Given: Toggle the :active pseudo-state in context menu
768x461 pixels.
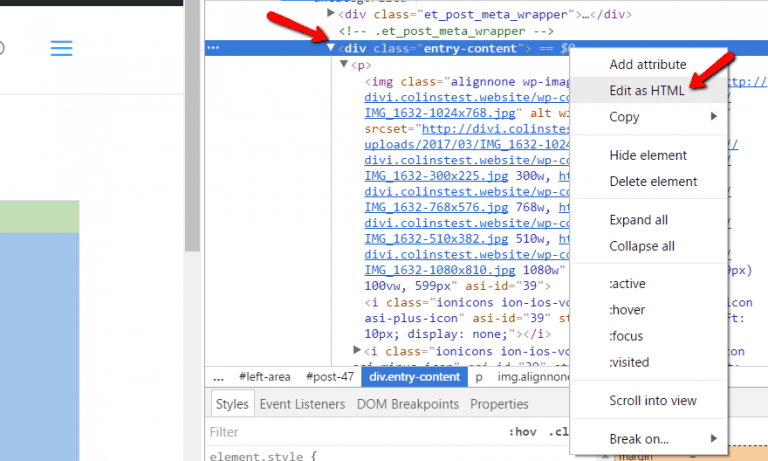Looking at the screenshot, I should tap(627, 284).
